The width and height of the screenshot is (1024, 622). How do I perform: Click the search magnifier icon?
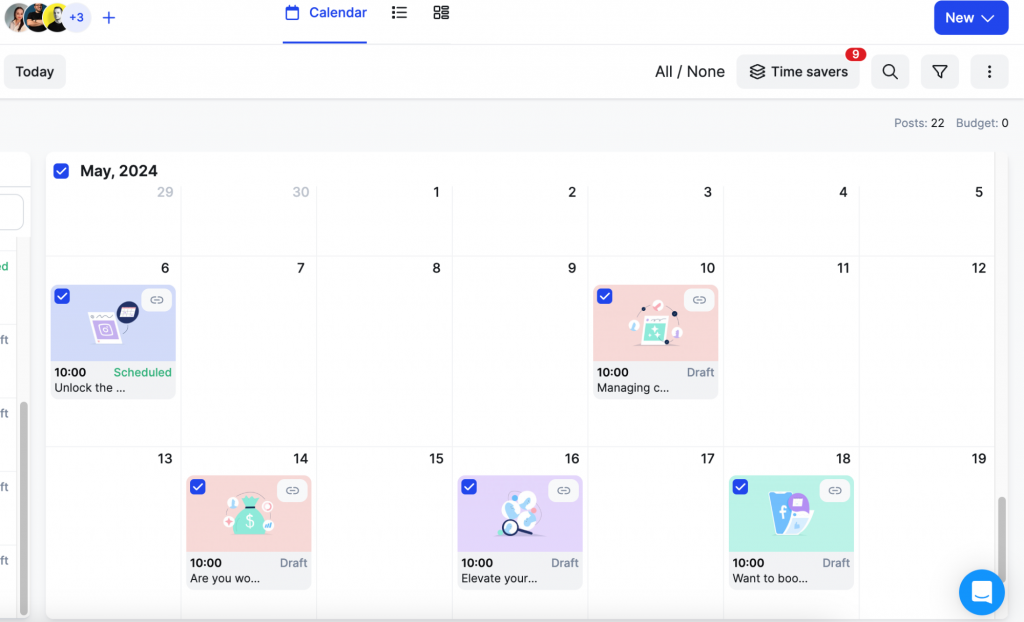click(x=890, y=71)
